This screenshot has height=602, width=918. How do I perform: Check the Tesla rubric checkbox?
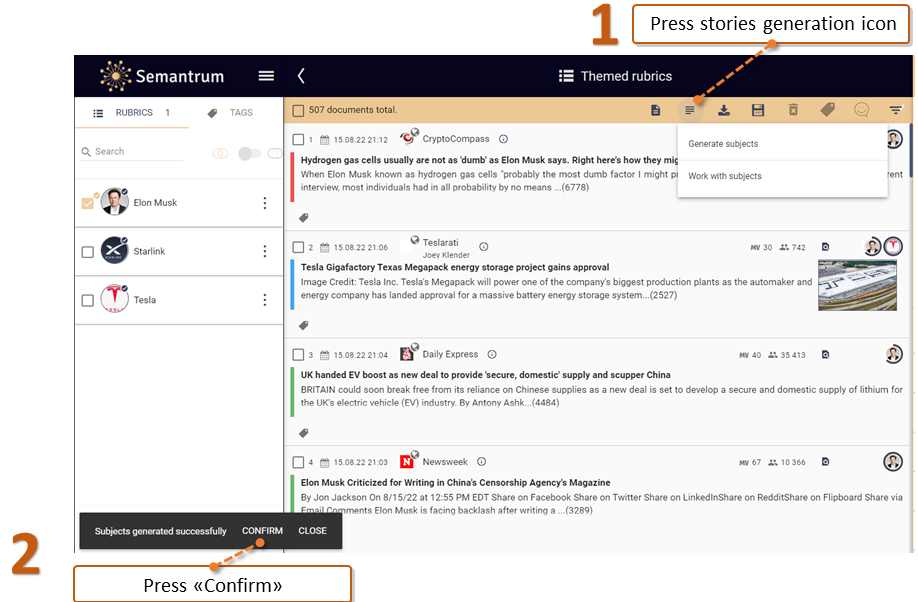click(x=88, y=300)
